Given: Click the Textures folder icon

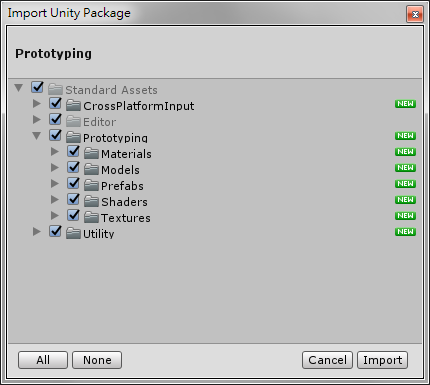Looking at the screenshot, I should [91, 217].
